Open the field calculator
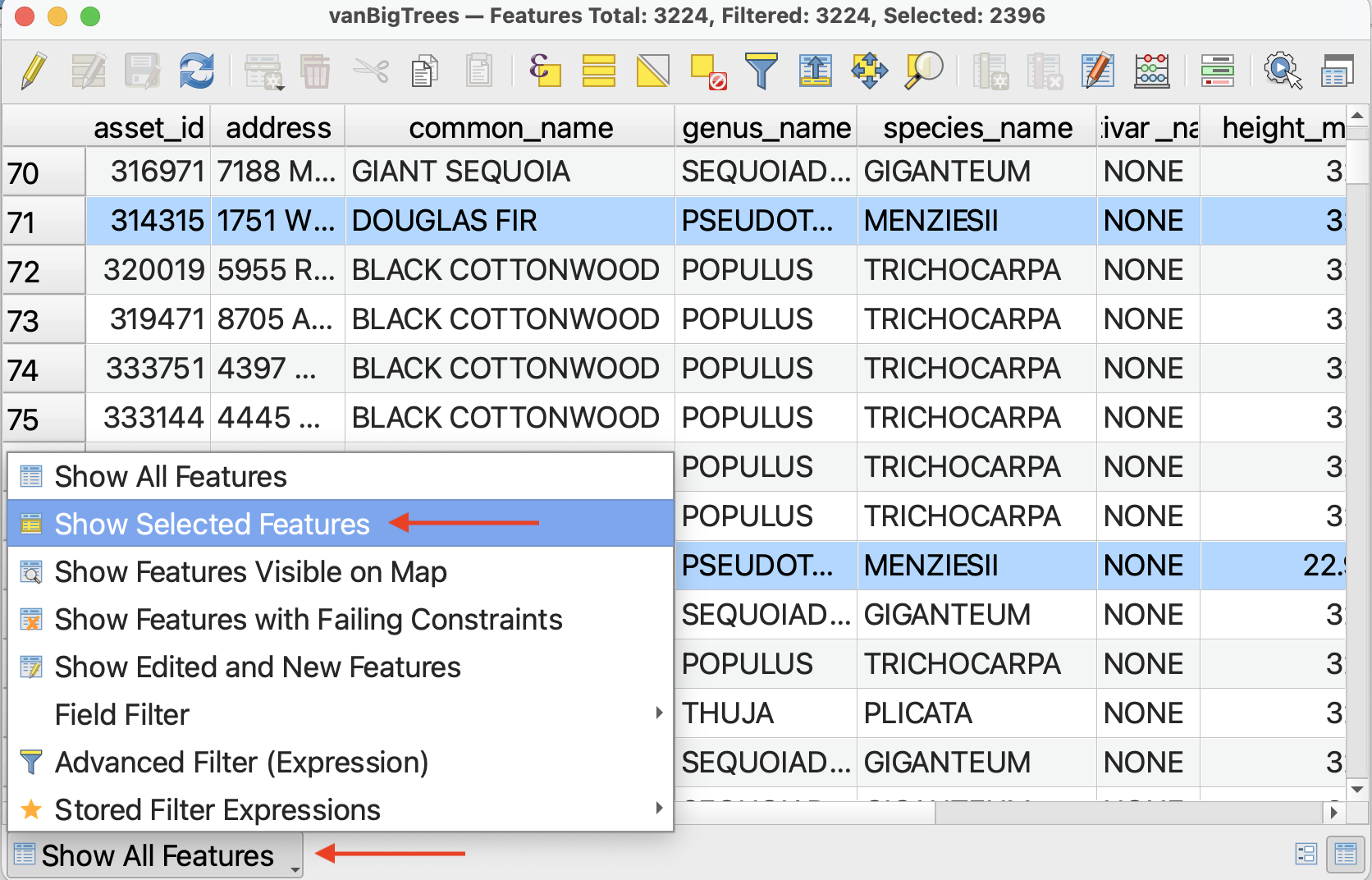Viewport: 1372px width, 880px height. click(x=1151, y=71)
